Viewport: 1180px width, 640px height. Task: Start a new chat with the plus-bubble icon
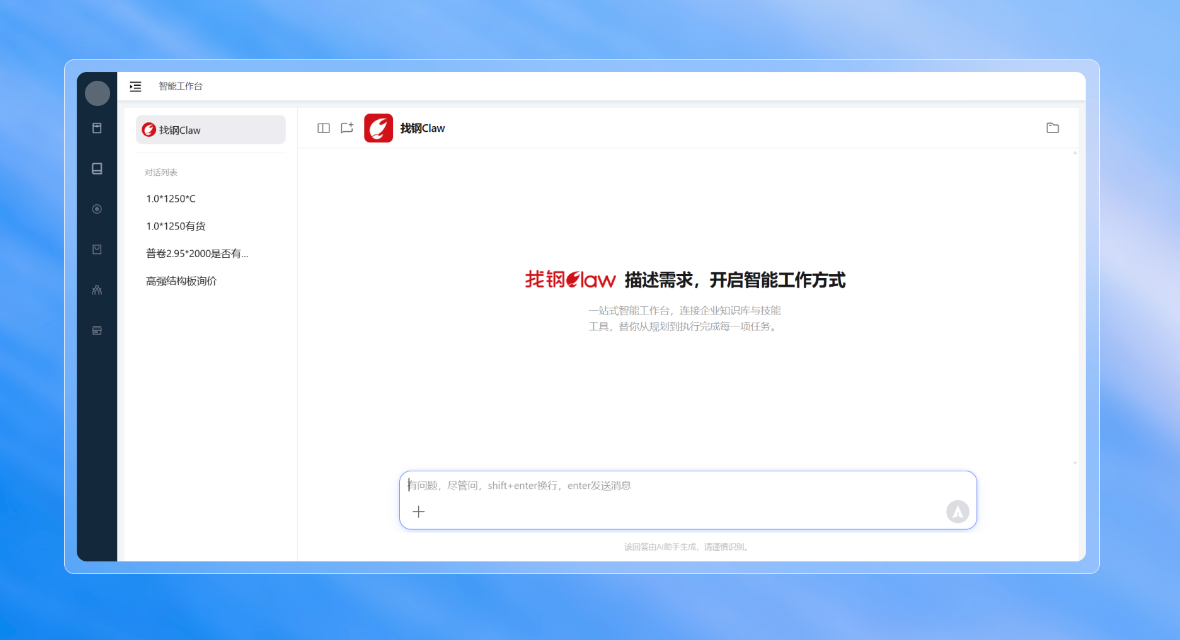click(347, 128)
